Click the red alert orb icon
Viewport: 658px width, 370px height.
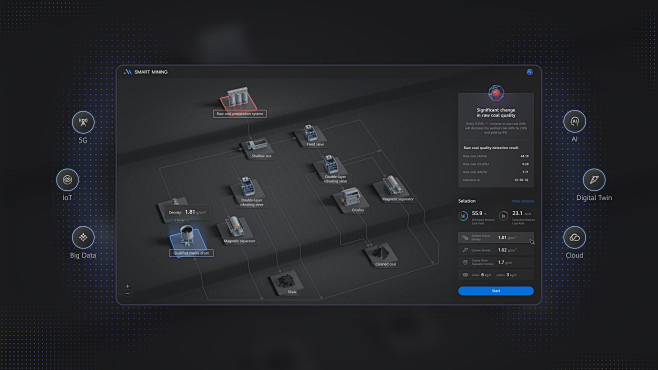click(496, 93)
